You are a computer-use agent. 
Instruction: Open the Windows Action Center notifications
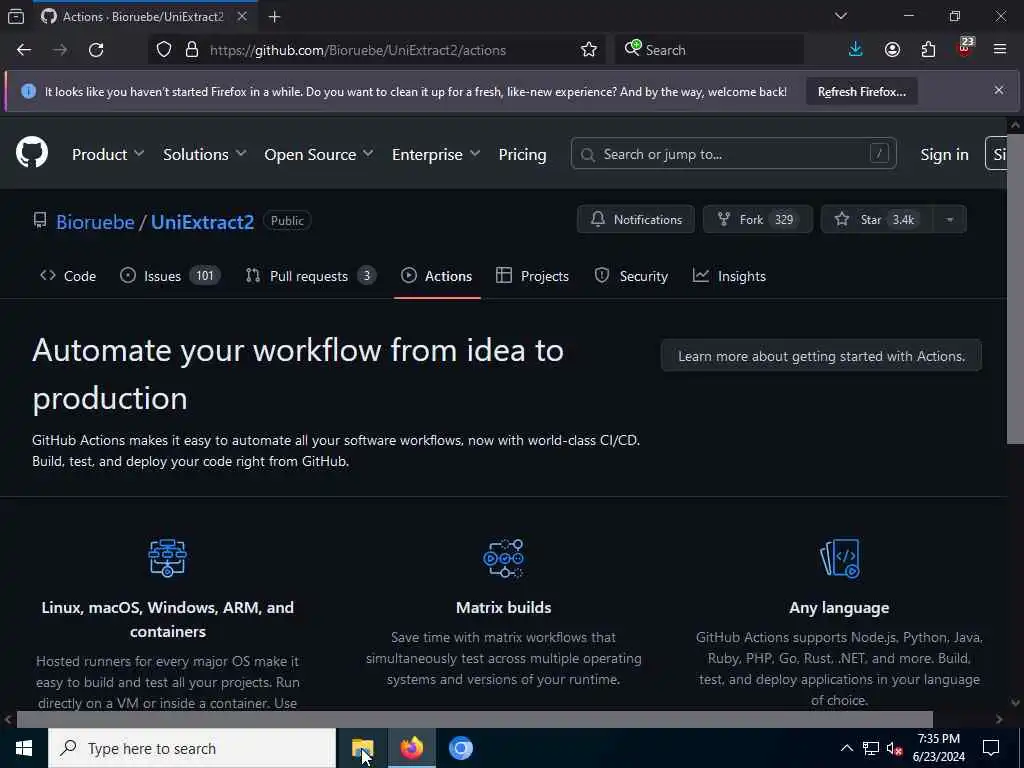pyautogui.click(x=991, y=748)
